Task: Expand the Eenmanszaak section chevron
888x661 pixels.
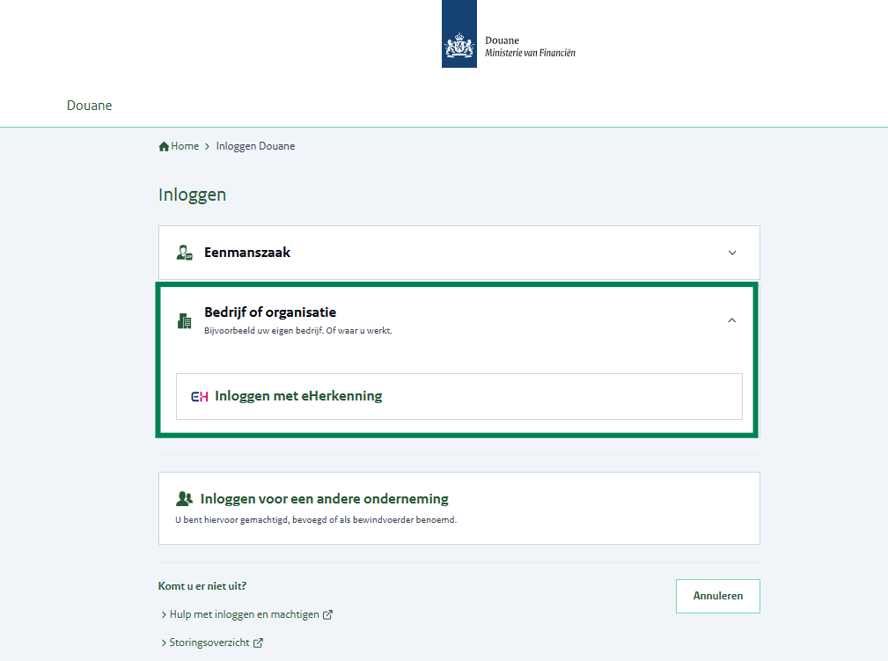Action: coord(732,253)
